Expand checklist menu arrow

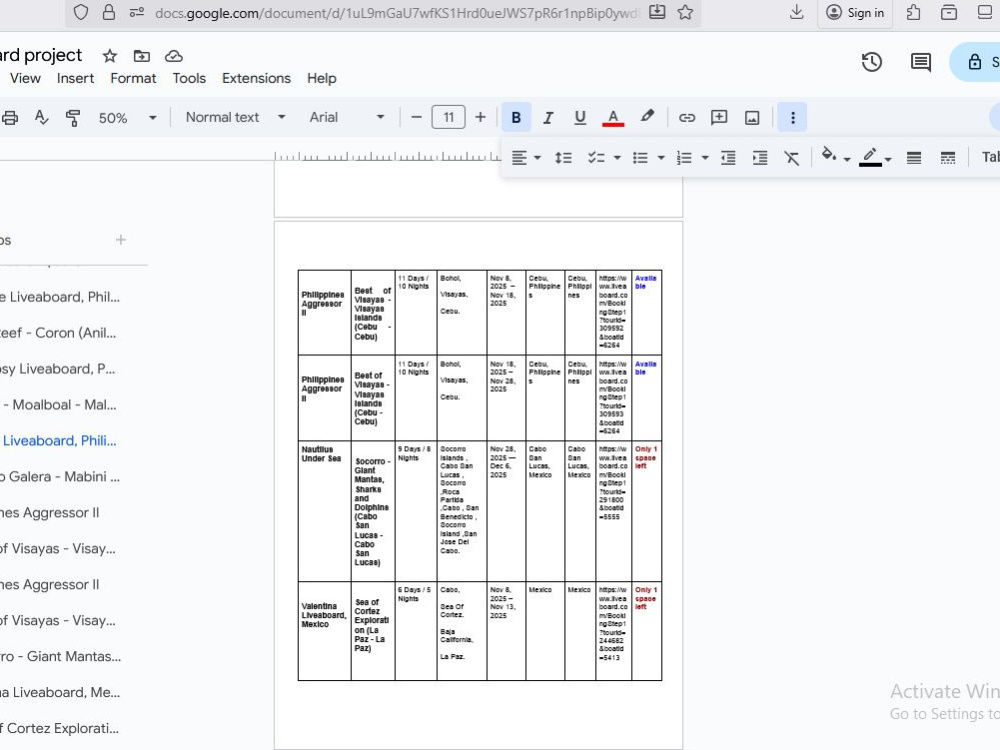(x=617, y=158)
